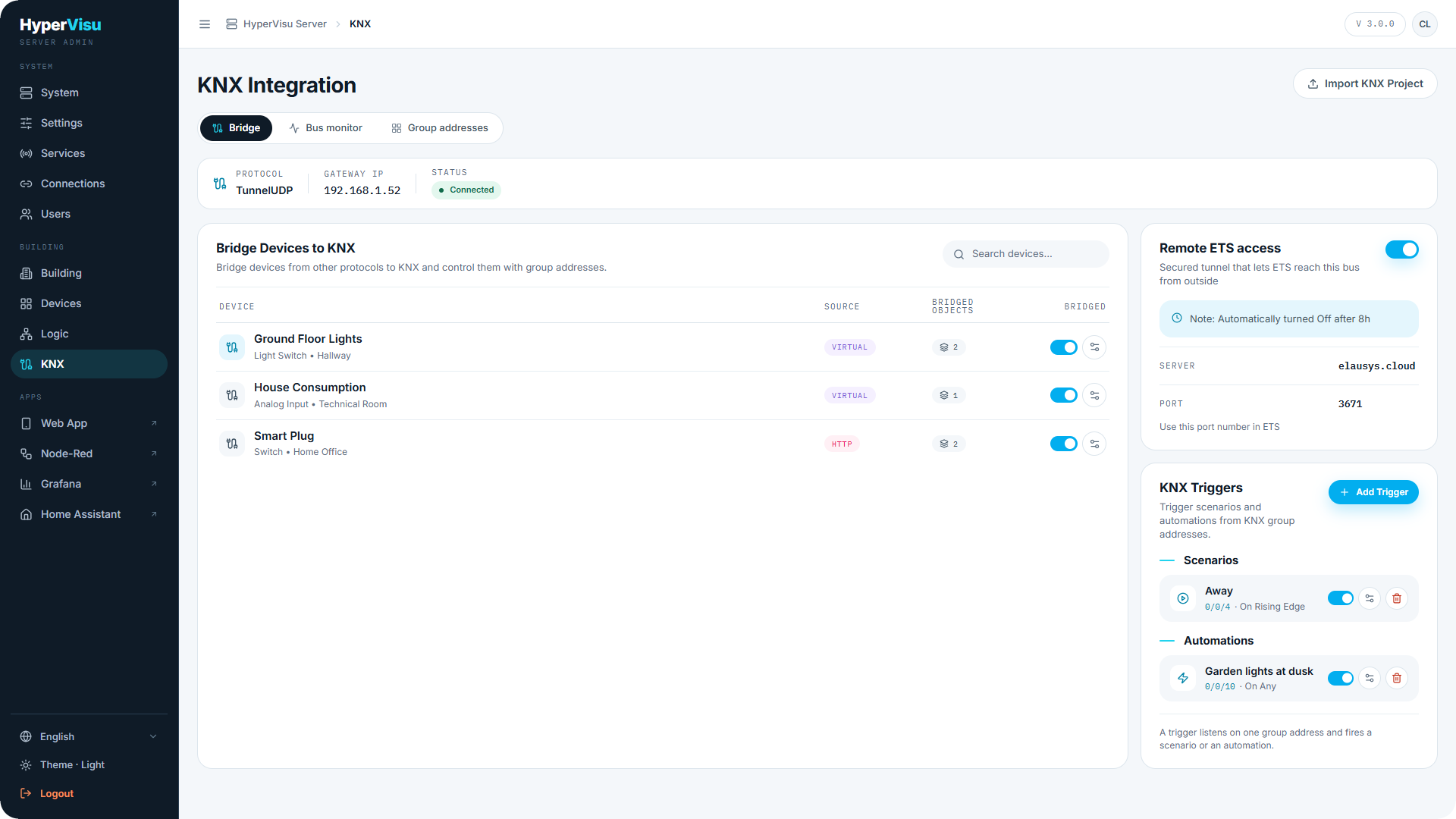Delete the Away scenario trigger

[1397, 598]
